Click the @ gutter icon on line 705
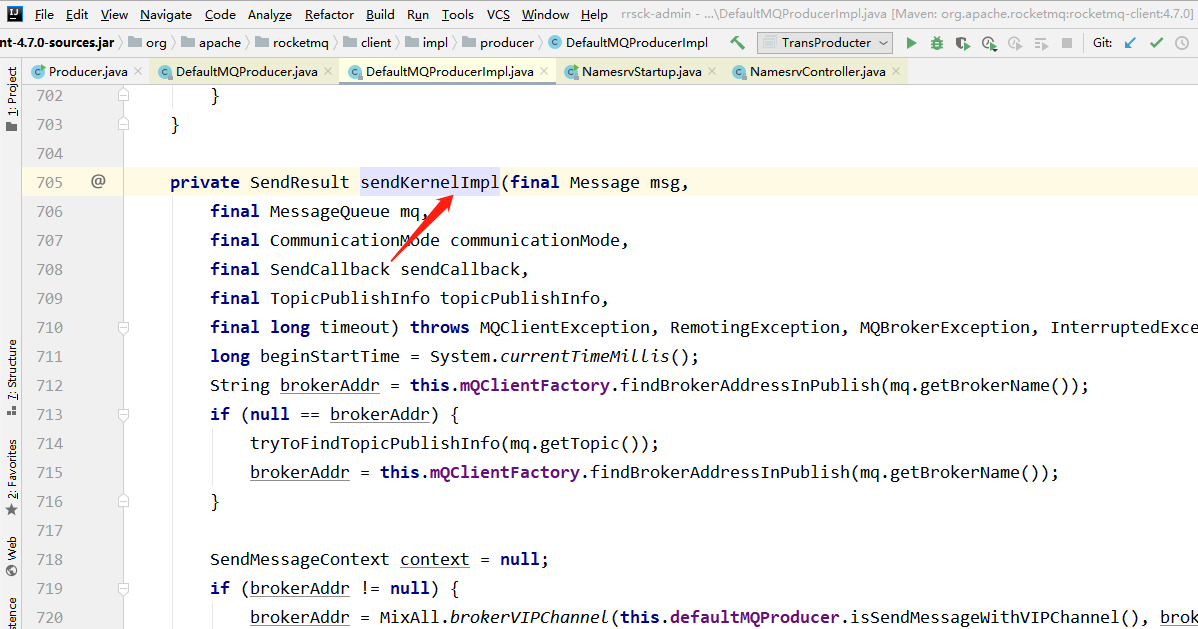The image size is (1198, 629). [x=98, y=181]
